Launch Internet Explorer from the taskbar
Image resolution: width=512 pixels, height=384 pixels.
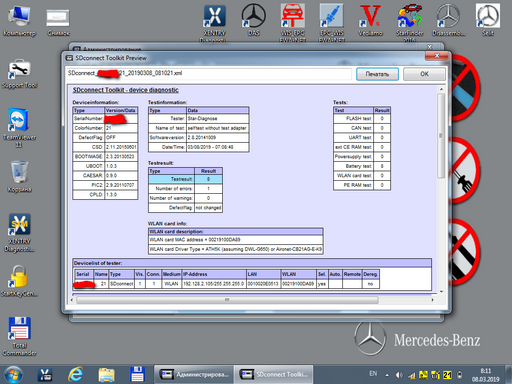pyautogui.click(x=75, y=375)
